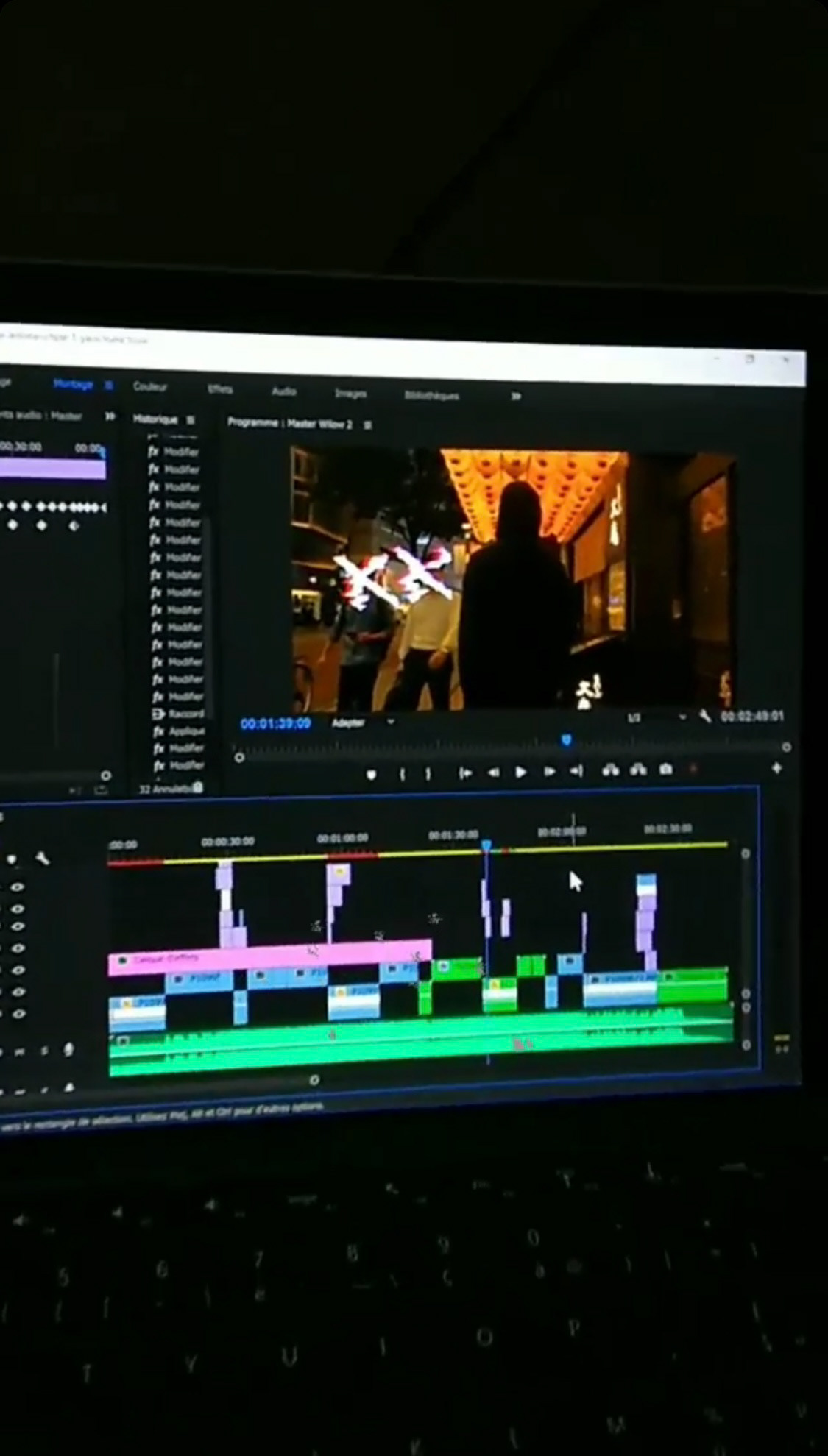This screenshot has height=1456, width=828.
Task: Open the Programme panel menu icon
Action: point(368,425)
